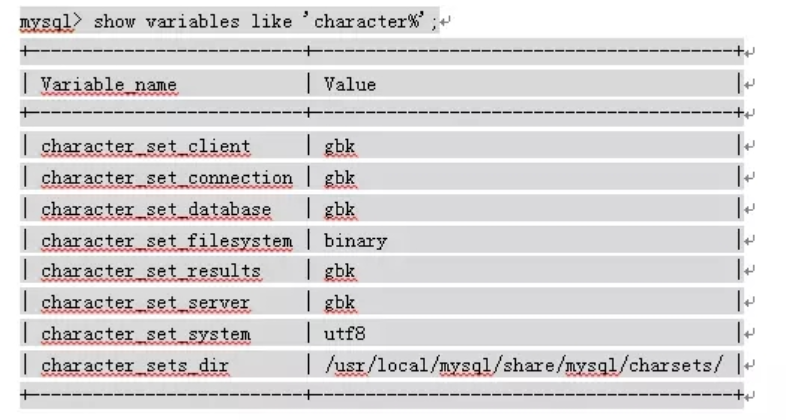
Task: Click the 'mysql>' prompt text
Action: 51,22
